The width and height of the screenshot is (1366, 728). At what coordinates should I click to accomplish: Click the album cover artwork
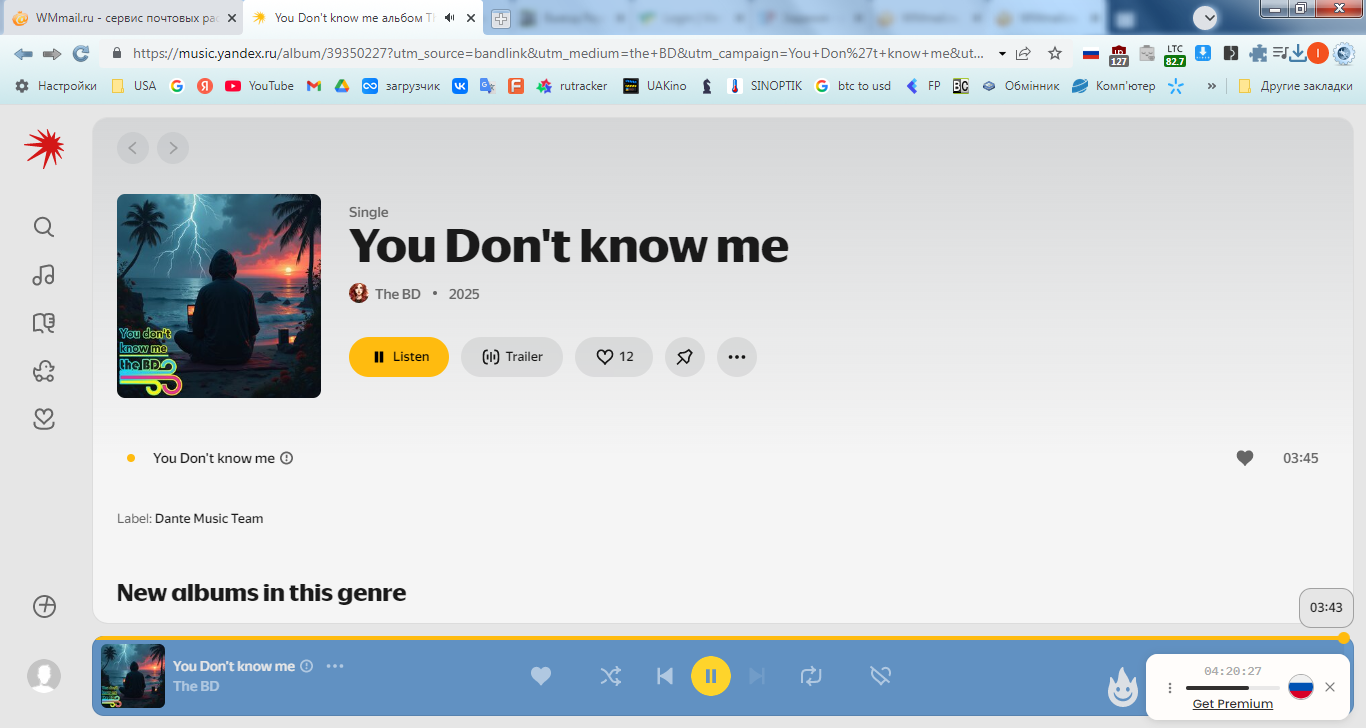[x=219, y=296]
